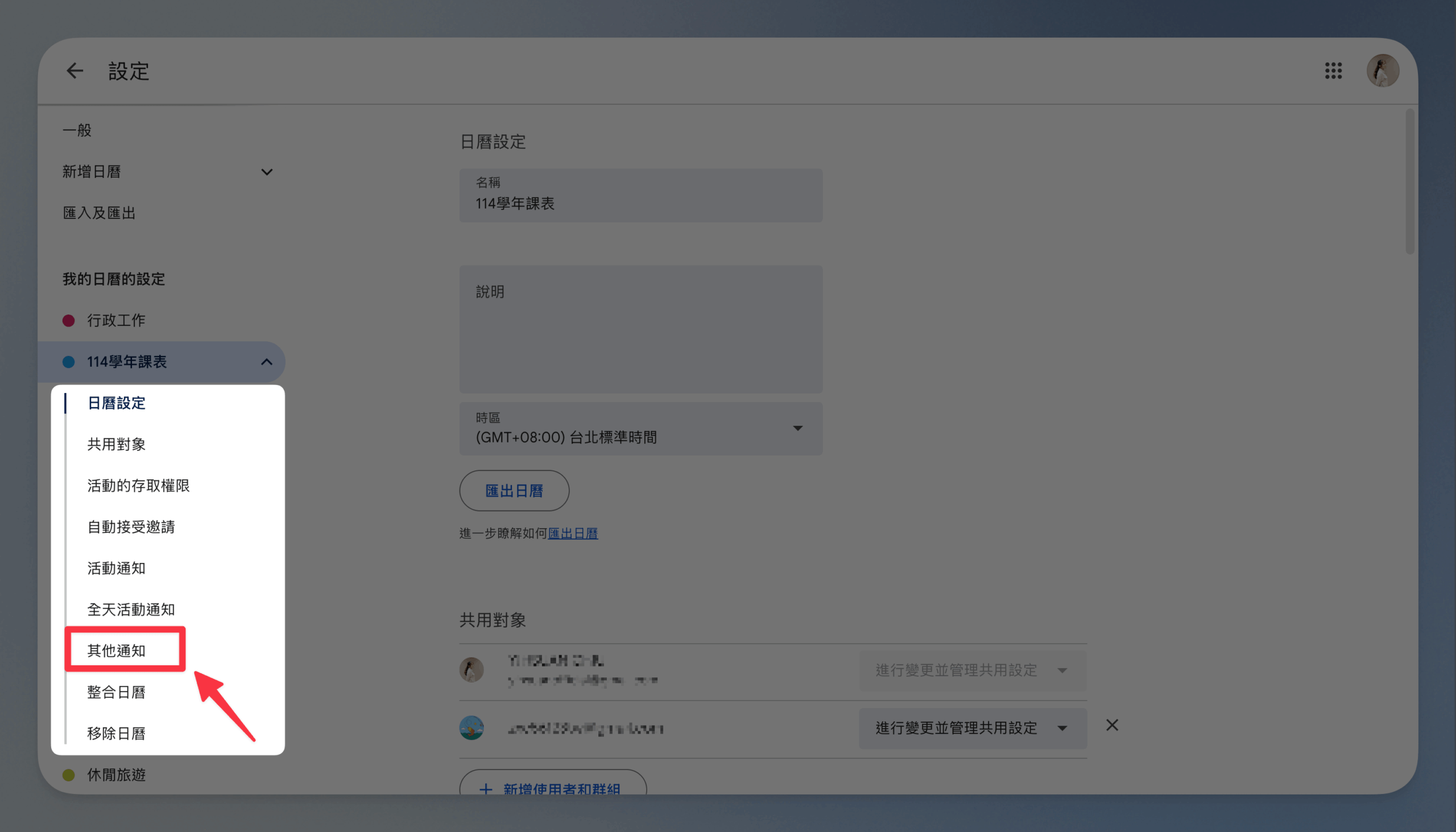
Task: Select 其他通知 in sidebar menu
Action: point(117,650)
